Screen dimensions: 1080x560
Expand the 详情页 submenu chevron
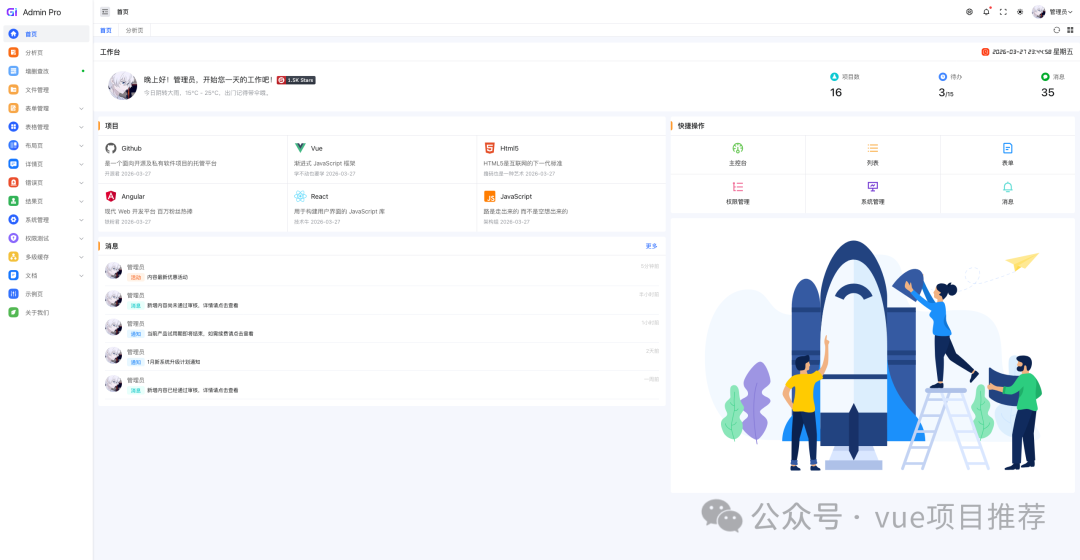click(81, 164)
